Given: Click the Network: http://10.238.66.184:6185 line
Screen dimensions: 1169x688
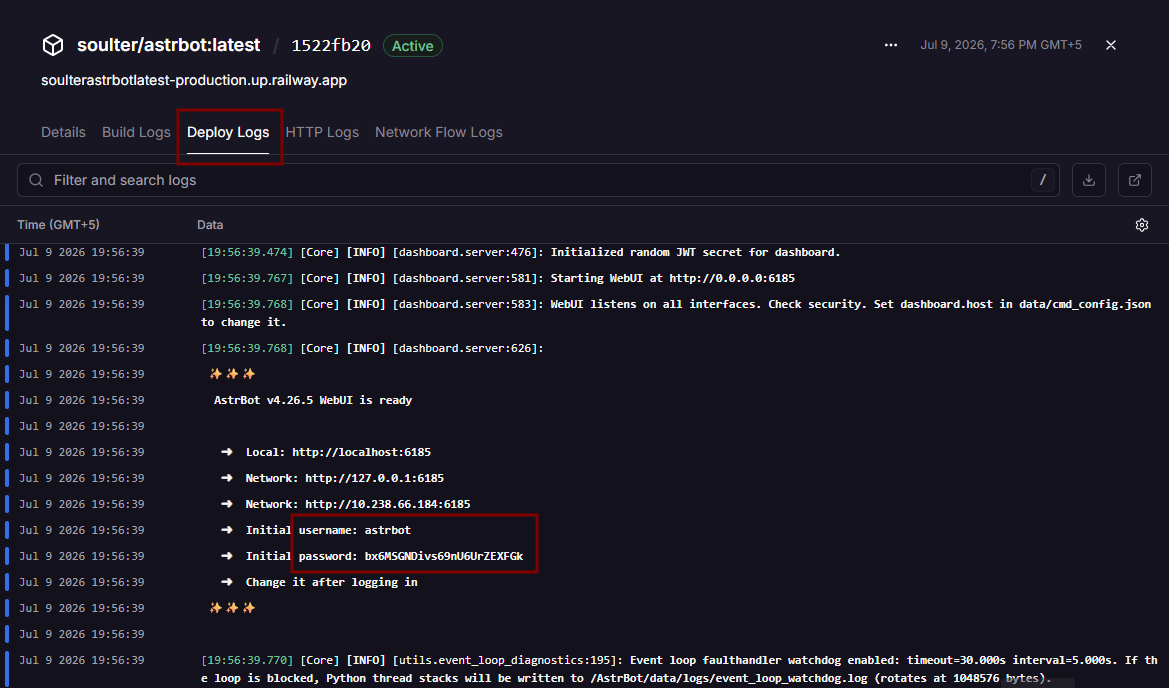Looking at the screenshot, I should pyautogui.click(x=584, y=504).
